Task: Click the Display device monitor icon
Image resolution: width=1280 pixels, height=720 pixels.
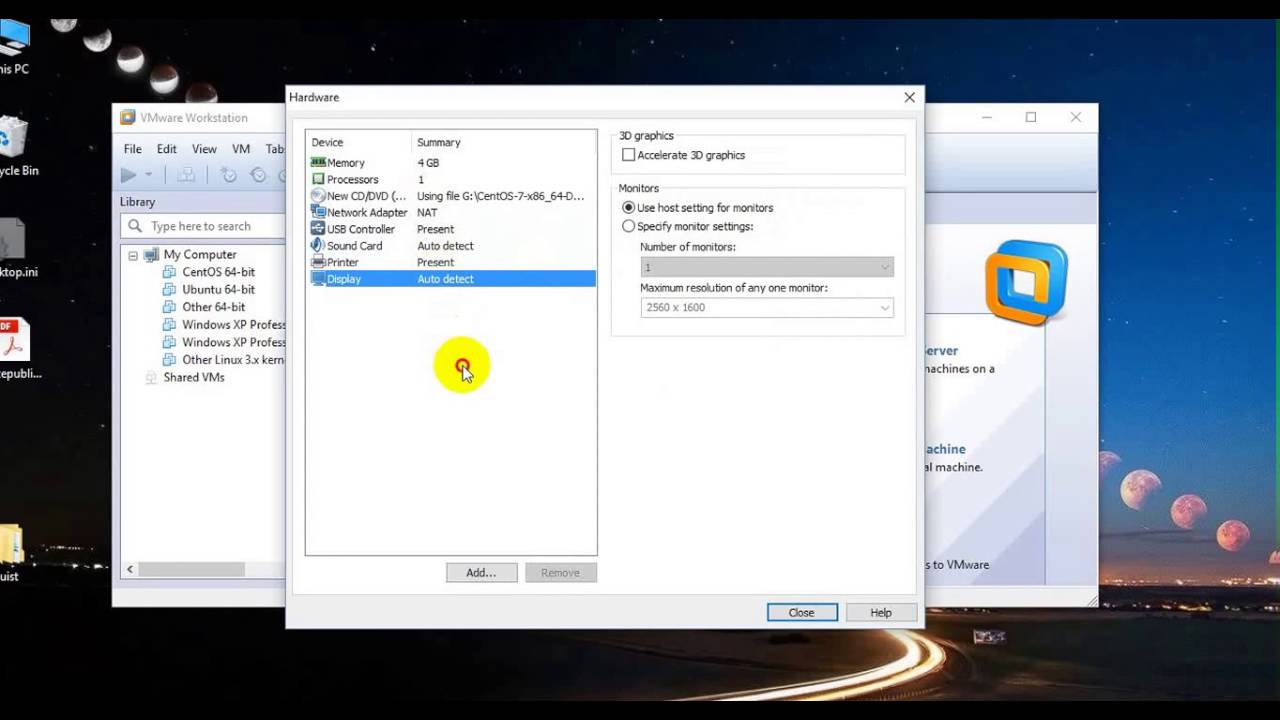Action: (318, 279)
